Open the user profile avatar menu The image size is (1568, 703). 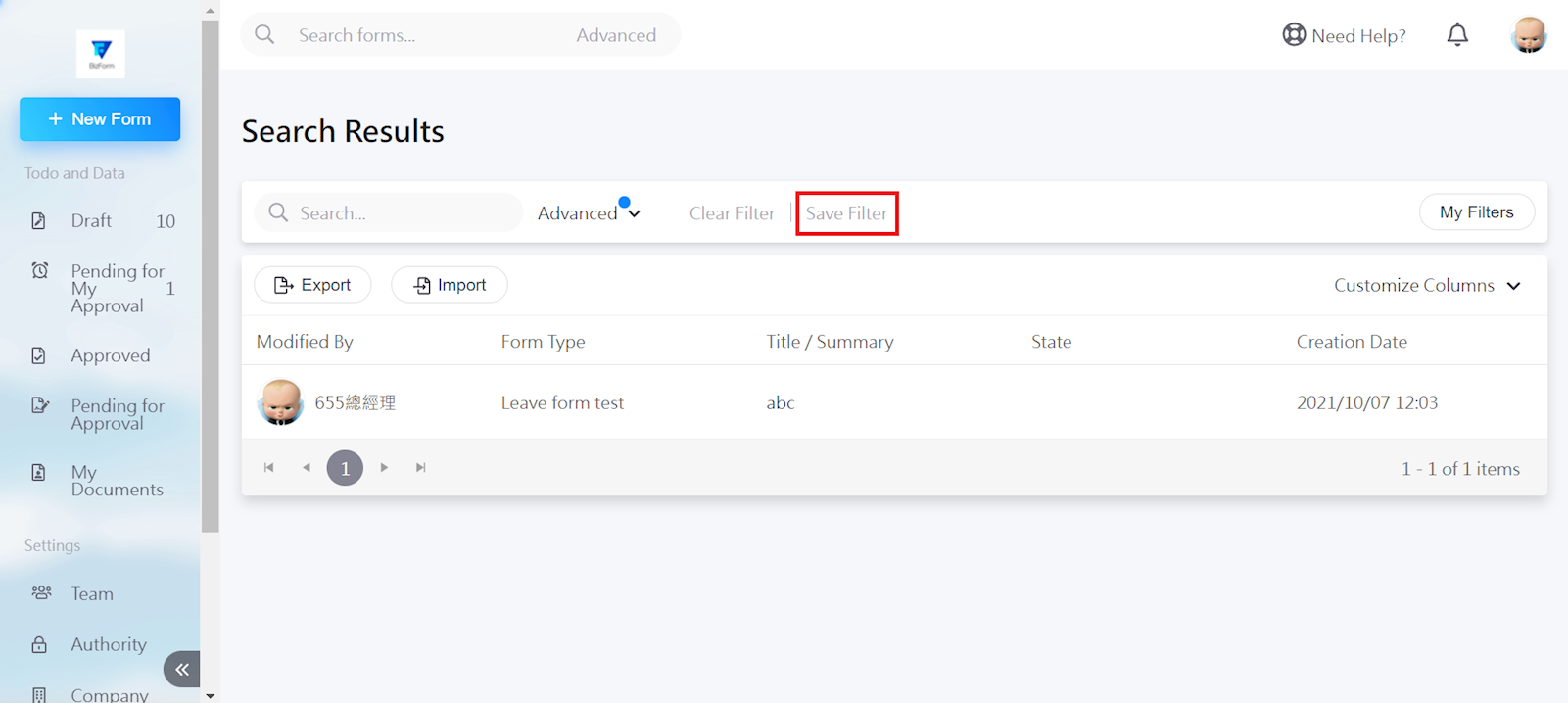pos(1528,35)
